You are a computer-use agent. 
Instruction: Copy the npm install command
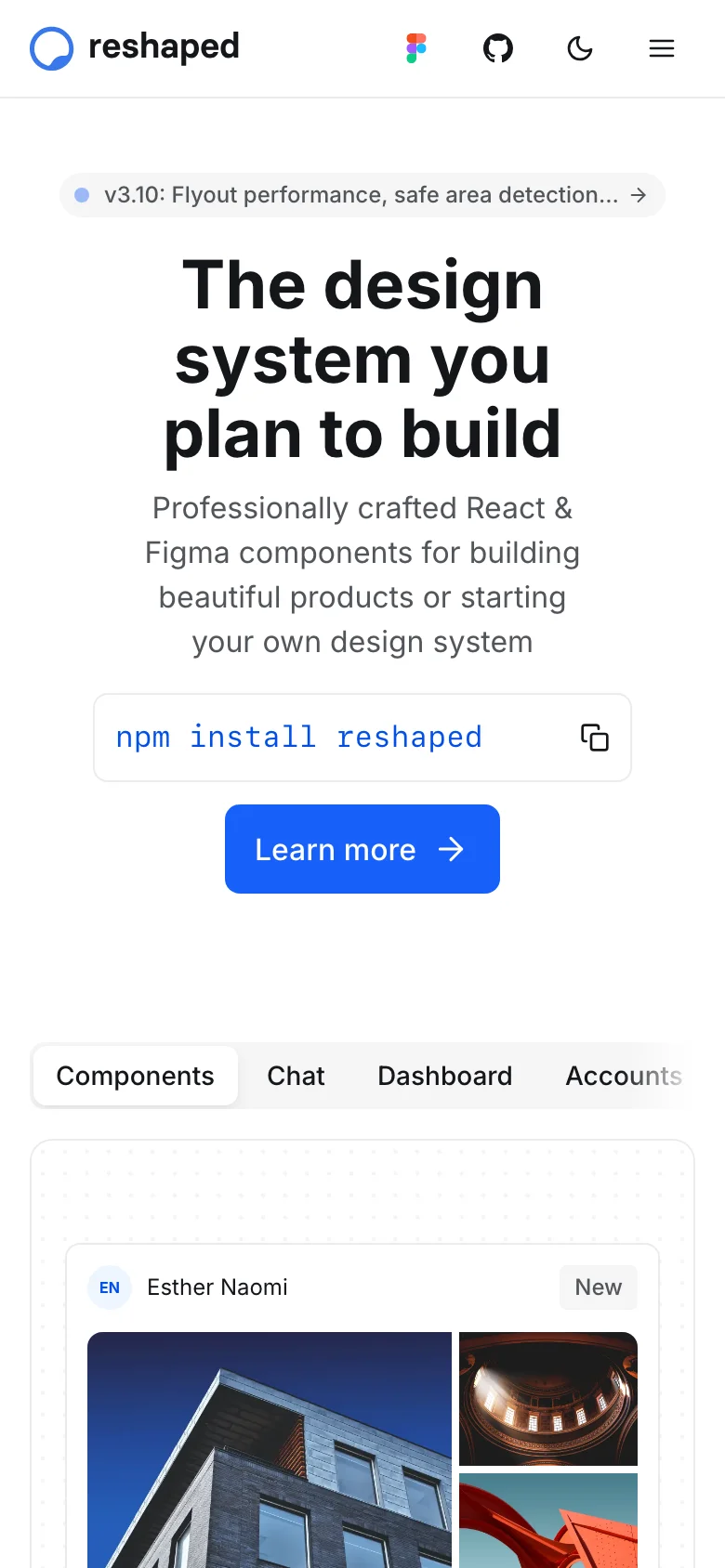click(595, 738)
